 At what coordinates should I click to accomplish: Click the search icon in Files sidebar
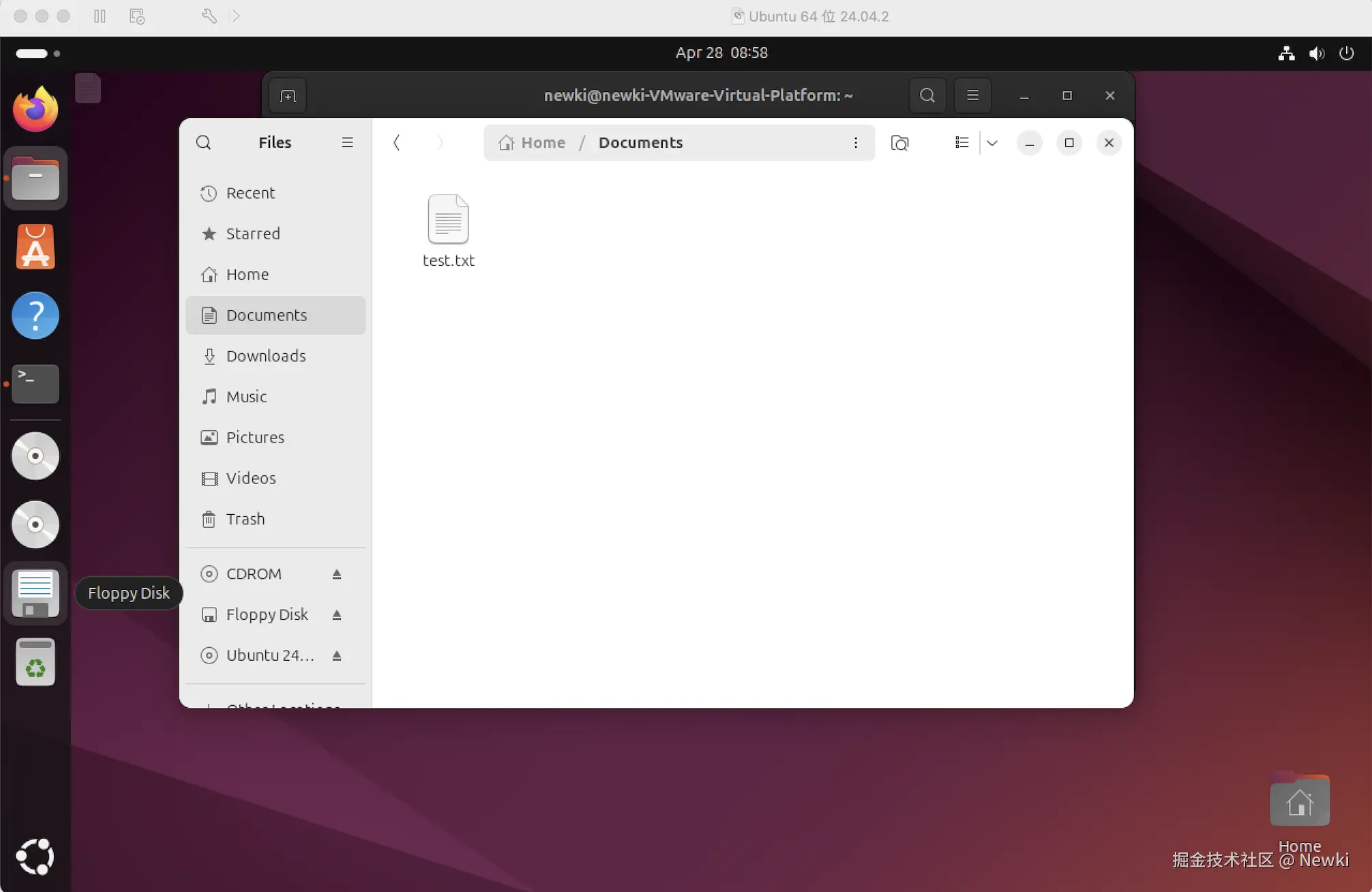click(x=203, y=143)
